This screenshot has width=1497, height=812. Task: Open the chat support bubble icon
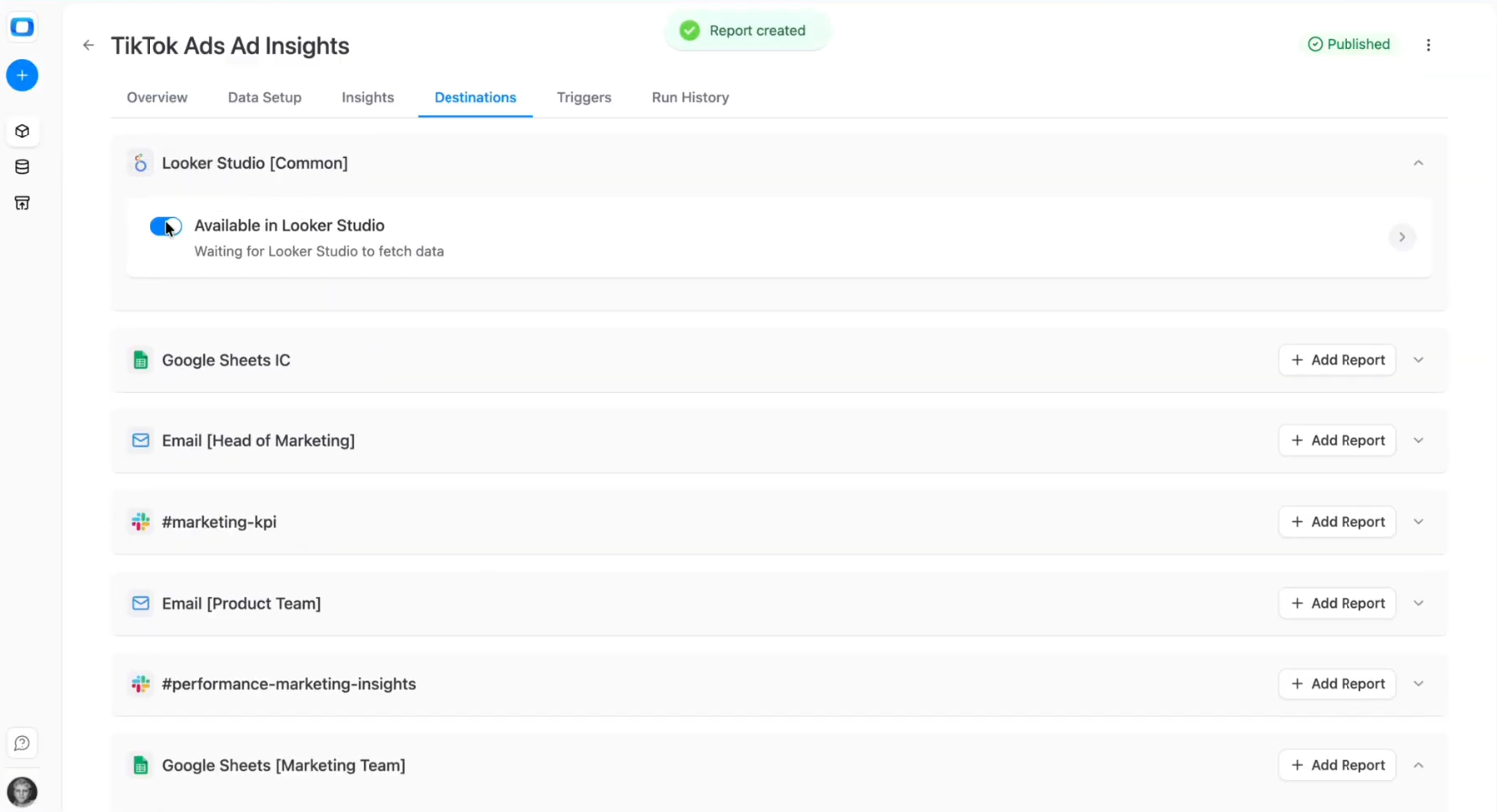click(x=22, y=743)
